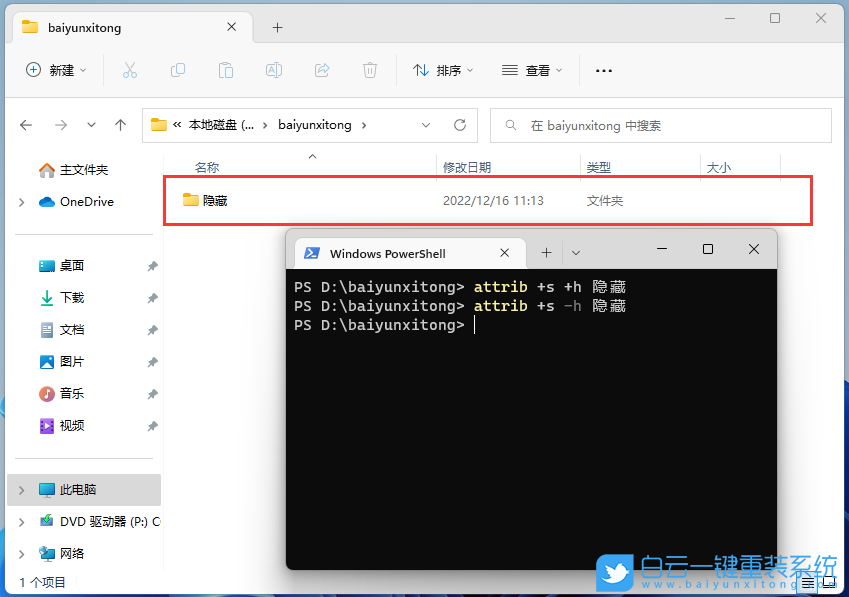Open the 新建 (New) dropdown
The width and height of the screenshot is (849, 597).
tap(56, 70)
